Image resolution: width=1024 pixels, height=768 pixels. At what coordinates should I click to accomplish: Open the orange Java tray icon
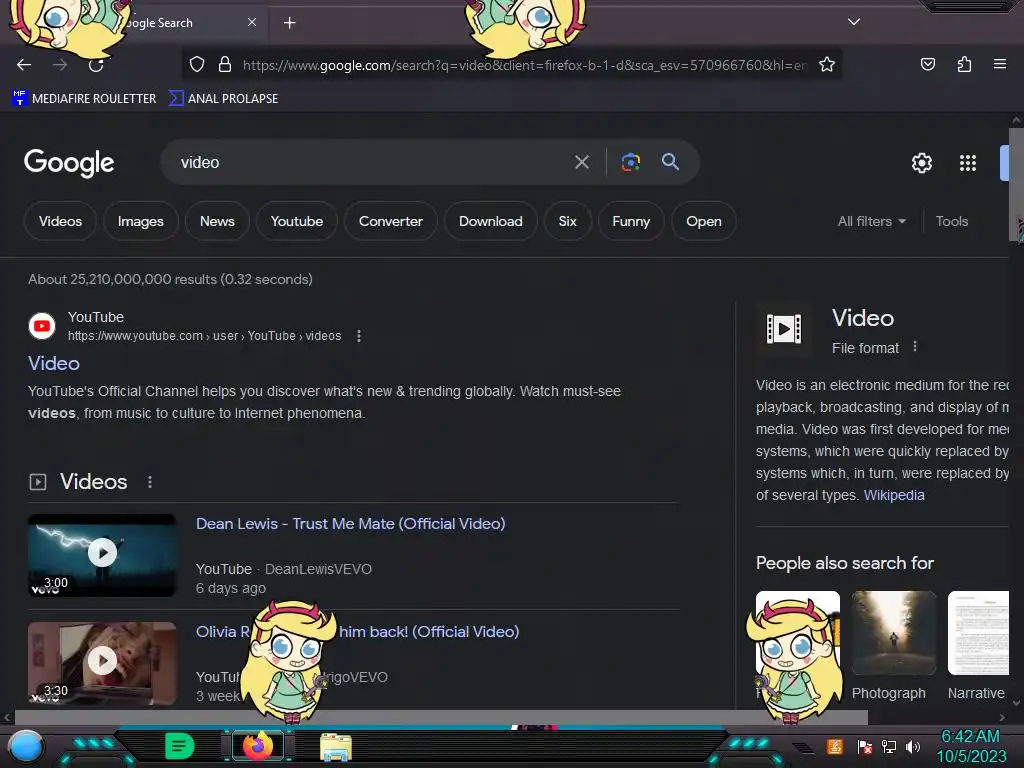tap(835, 746)
